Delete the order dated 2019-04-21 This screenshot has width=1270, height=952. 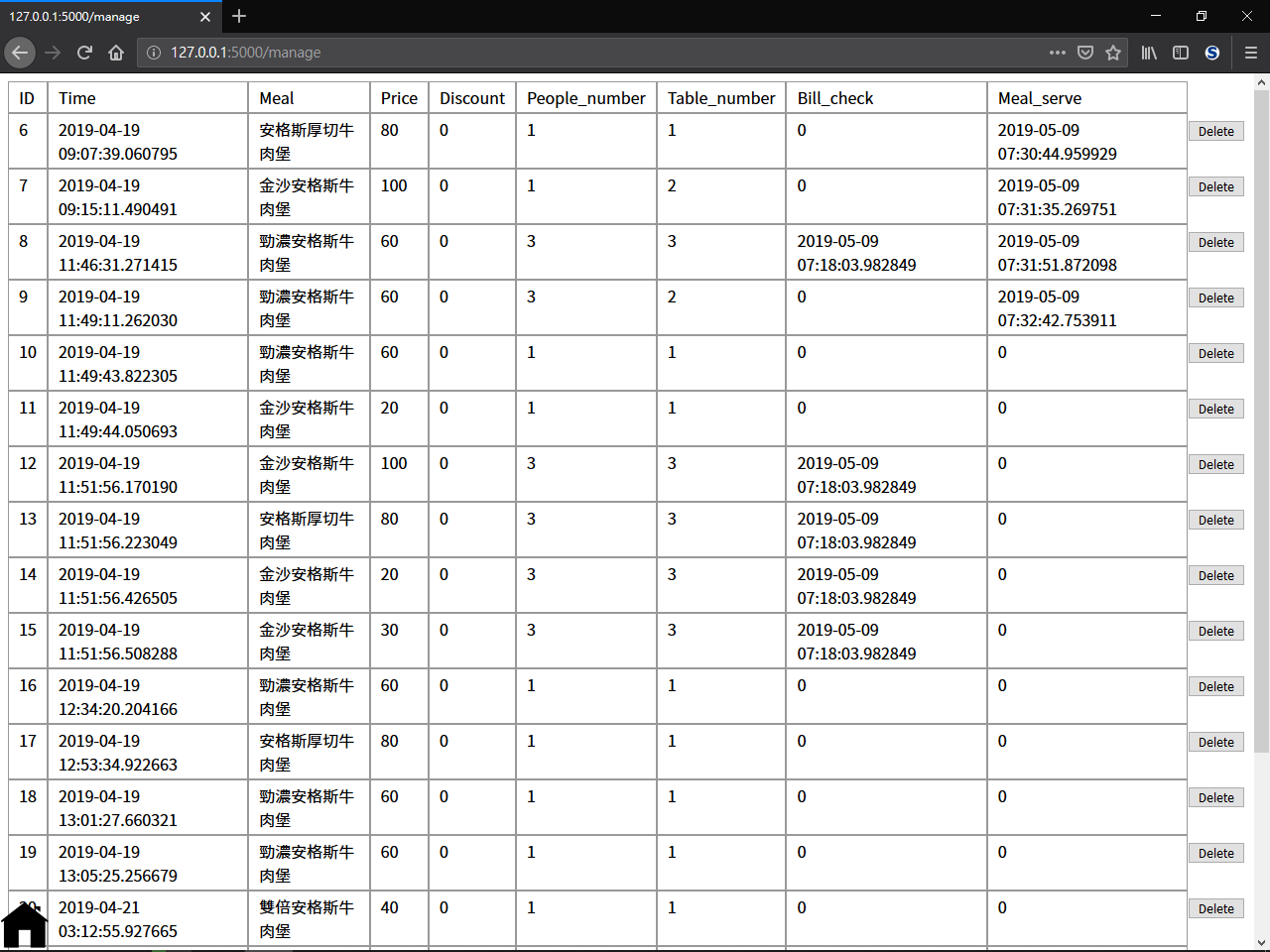point(1216,908)
